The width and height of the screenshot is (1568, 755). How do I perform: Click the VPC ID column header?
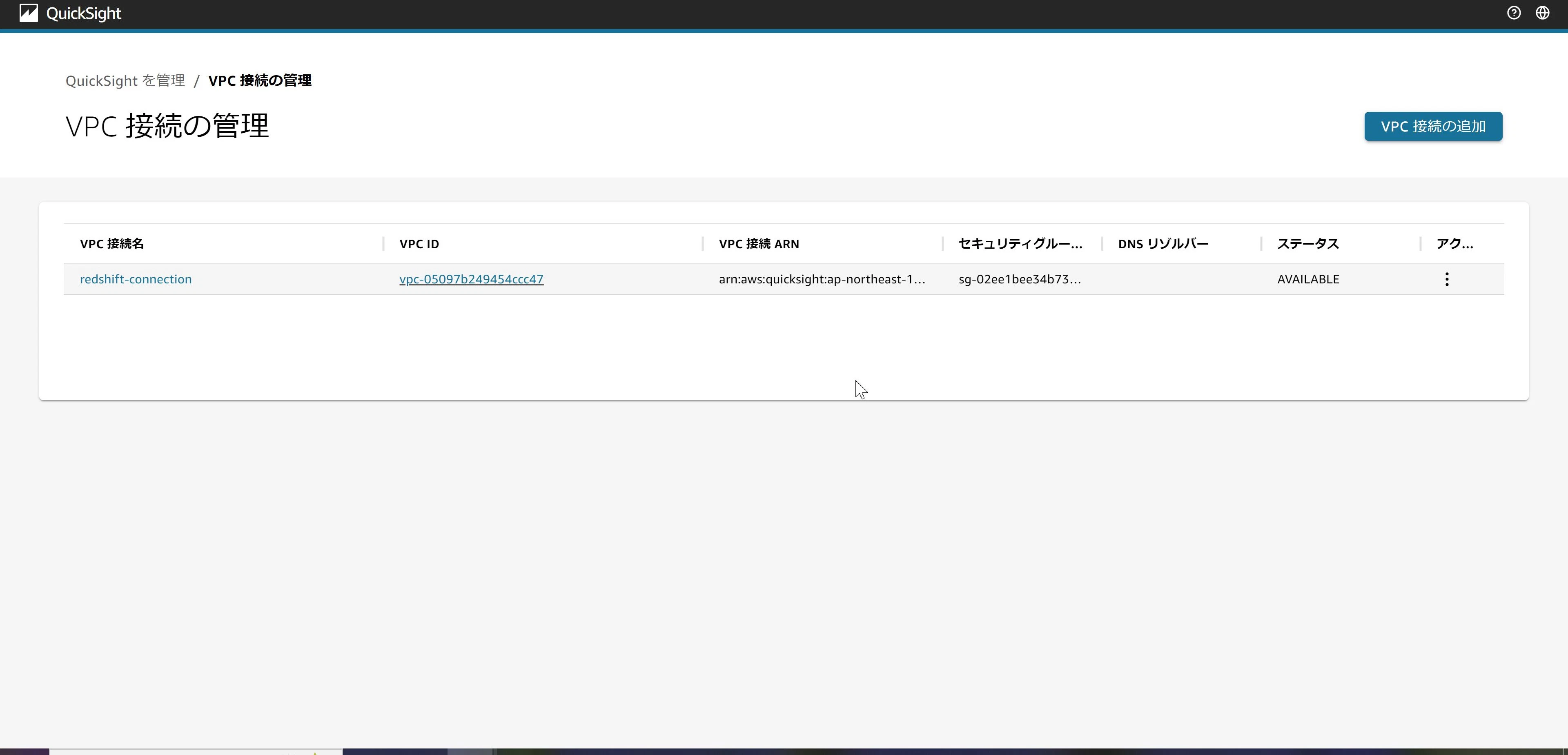click(x=419, y=244)
